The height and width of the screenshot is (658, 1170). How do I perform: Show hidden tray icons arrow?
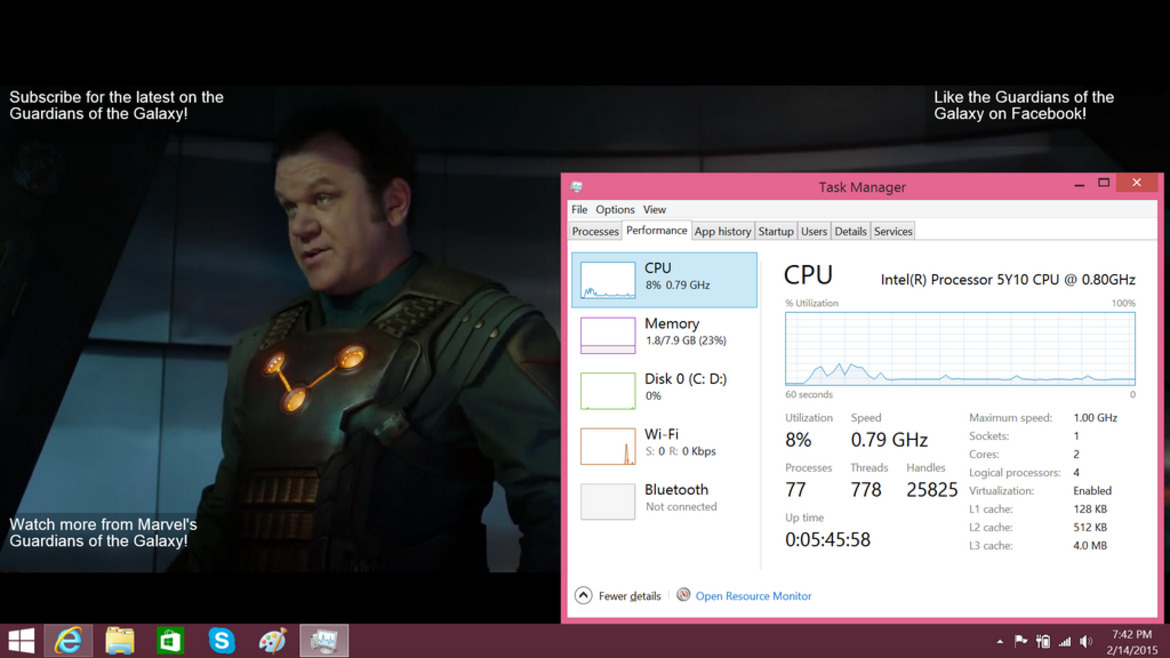pos(1000,642)
